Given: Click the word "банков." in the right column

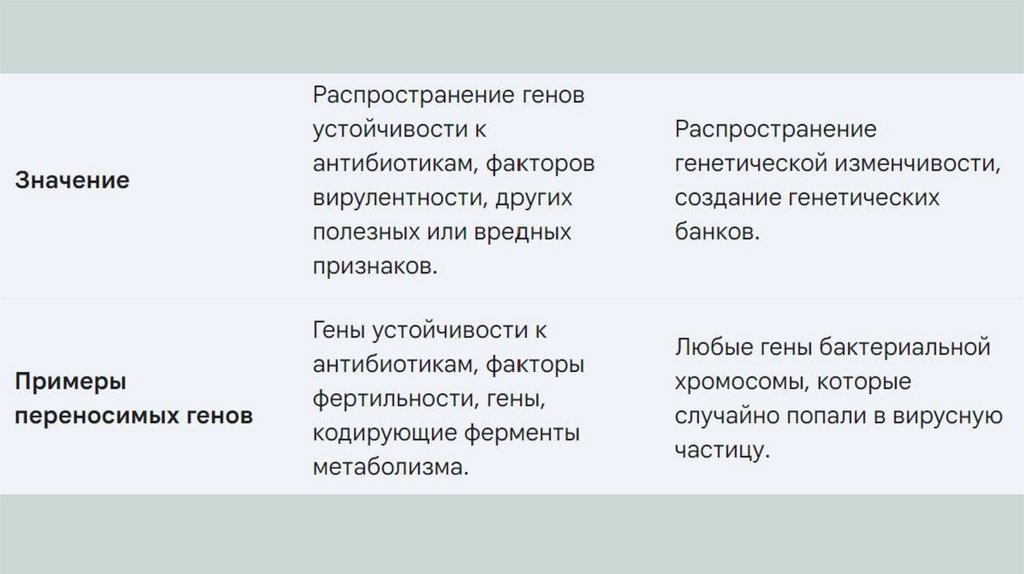Looking at the screenshot, I should [717, 231].
